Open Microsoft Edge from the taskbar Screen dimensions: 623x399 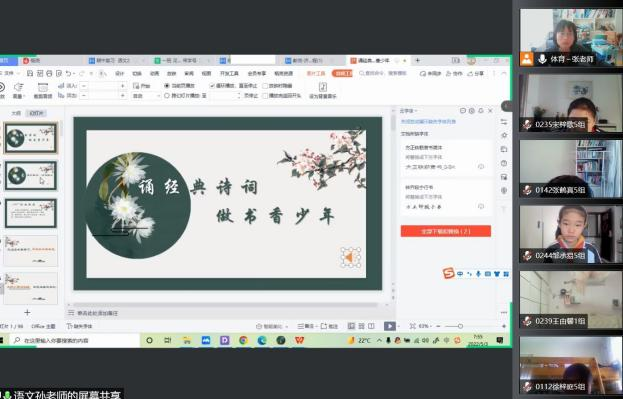click(x=262, y=340)
